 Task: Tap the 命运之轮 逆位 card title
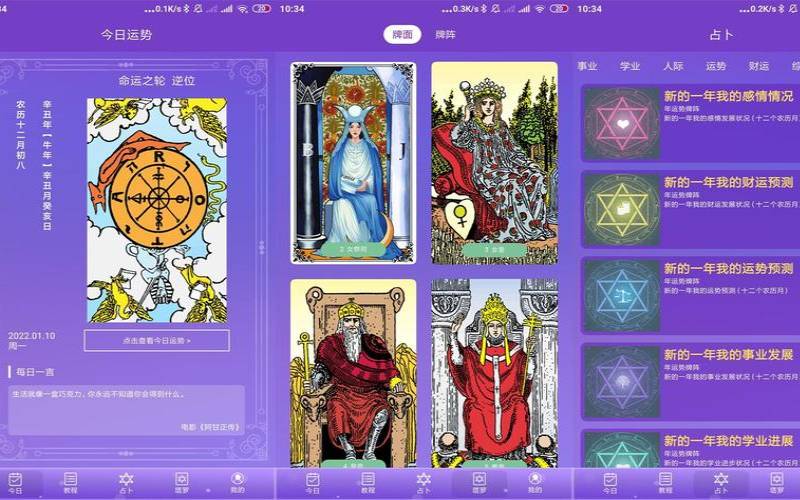click(157, 81)
